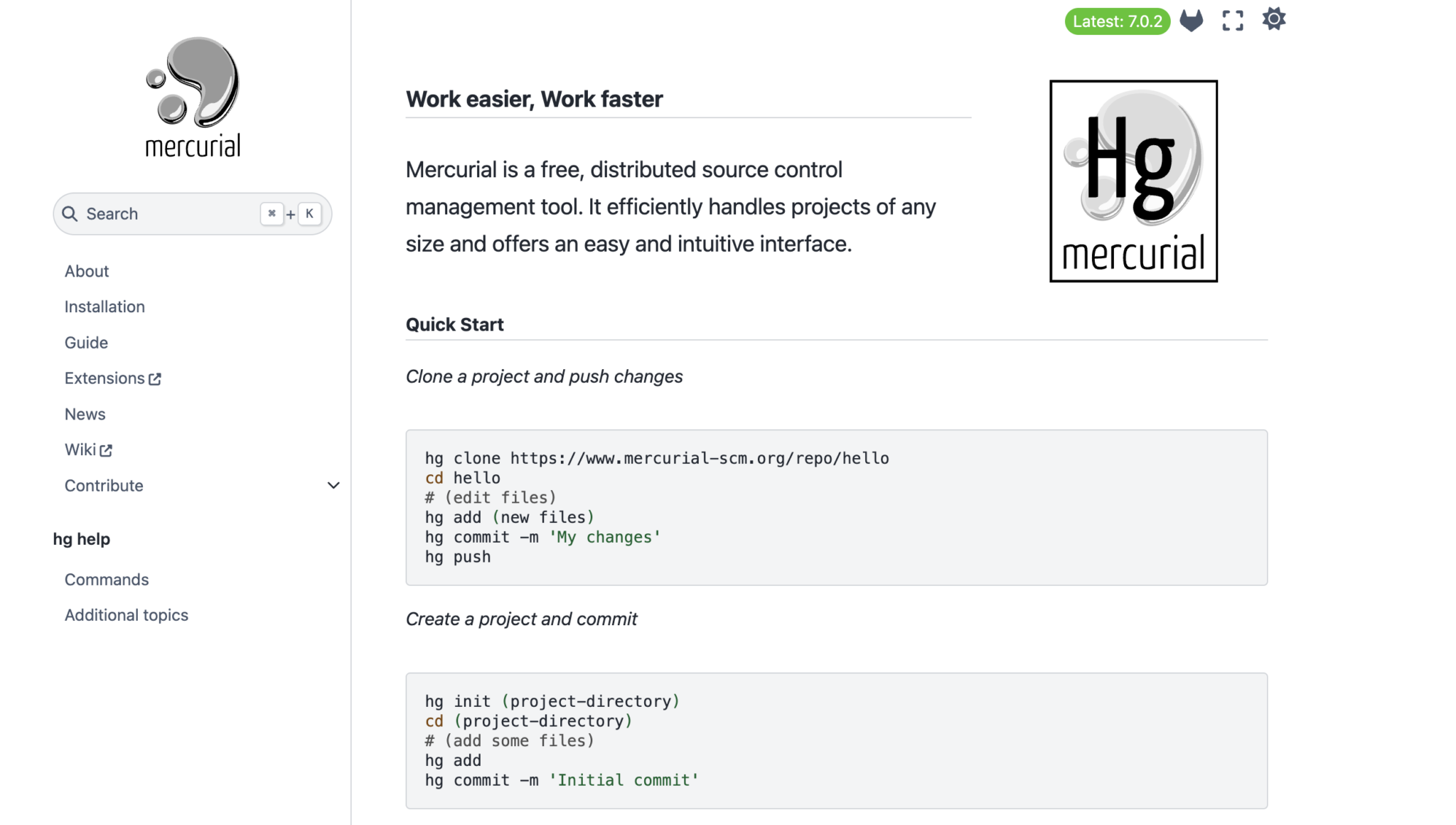Open the Additional topics page
Viewport: 1456px width, 825px height.
click(x=127, y=614)
